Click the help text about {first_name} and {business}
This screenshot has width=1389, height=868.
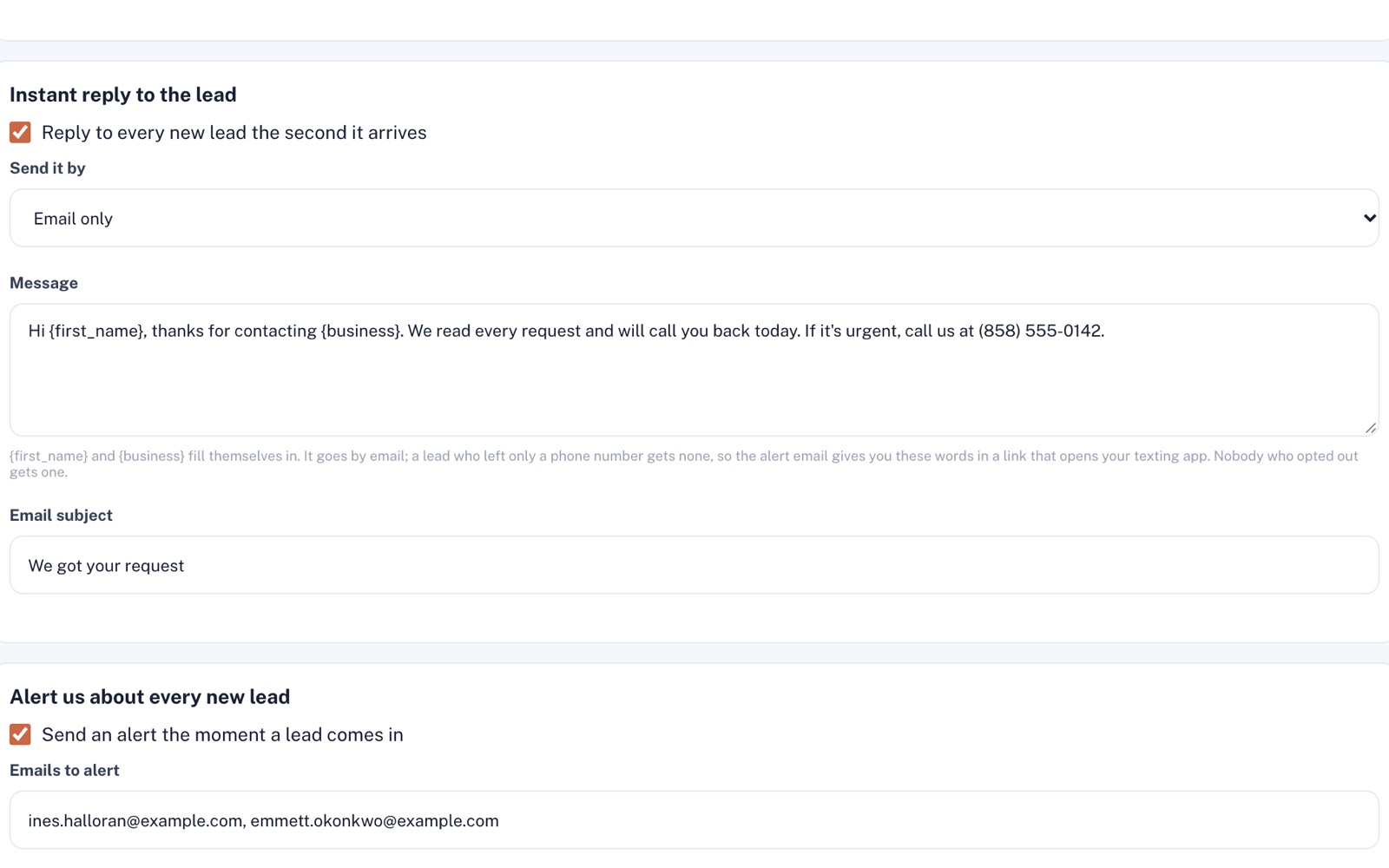(684, 464)
